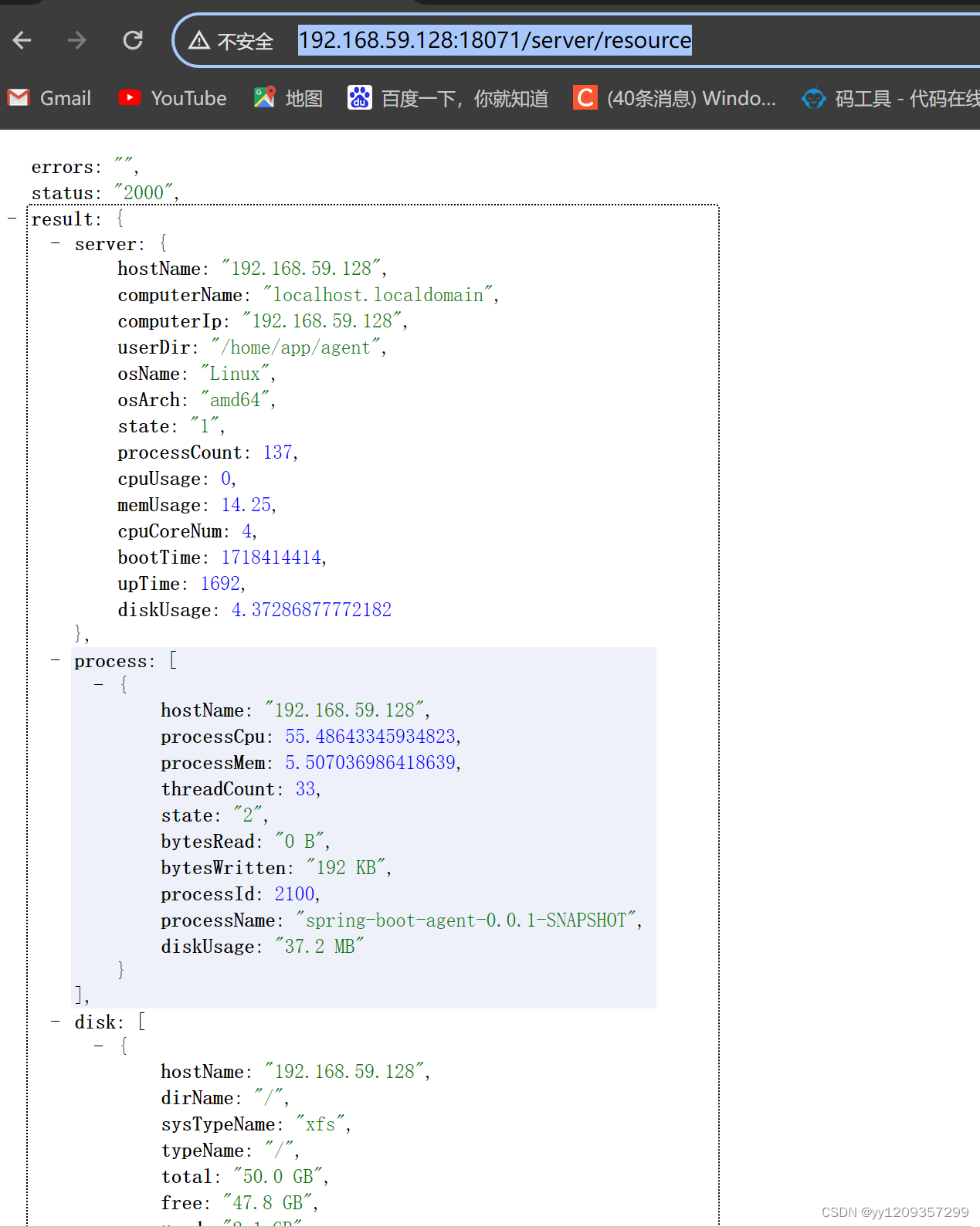The height and width of the screenshot is (1227, 980).
Task: Click the browser forward arrow
Action: tap(77, 40)
